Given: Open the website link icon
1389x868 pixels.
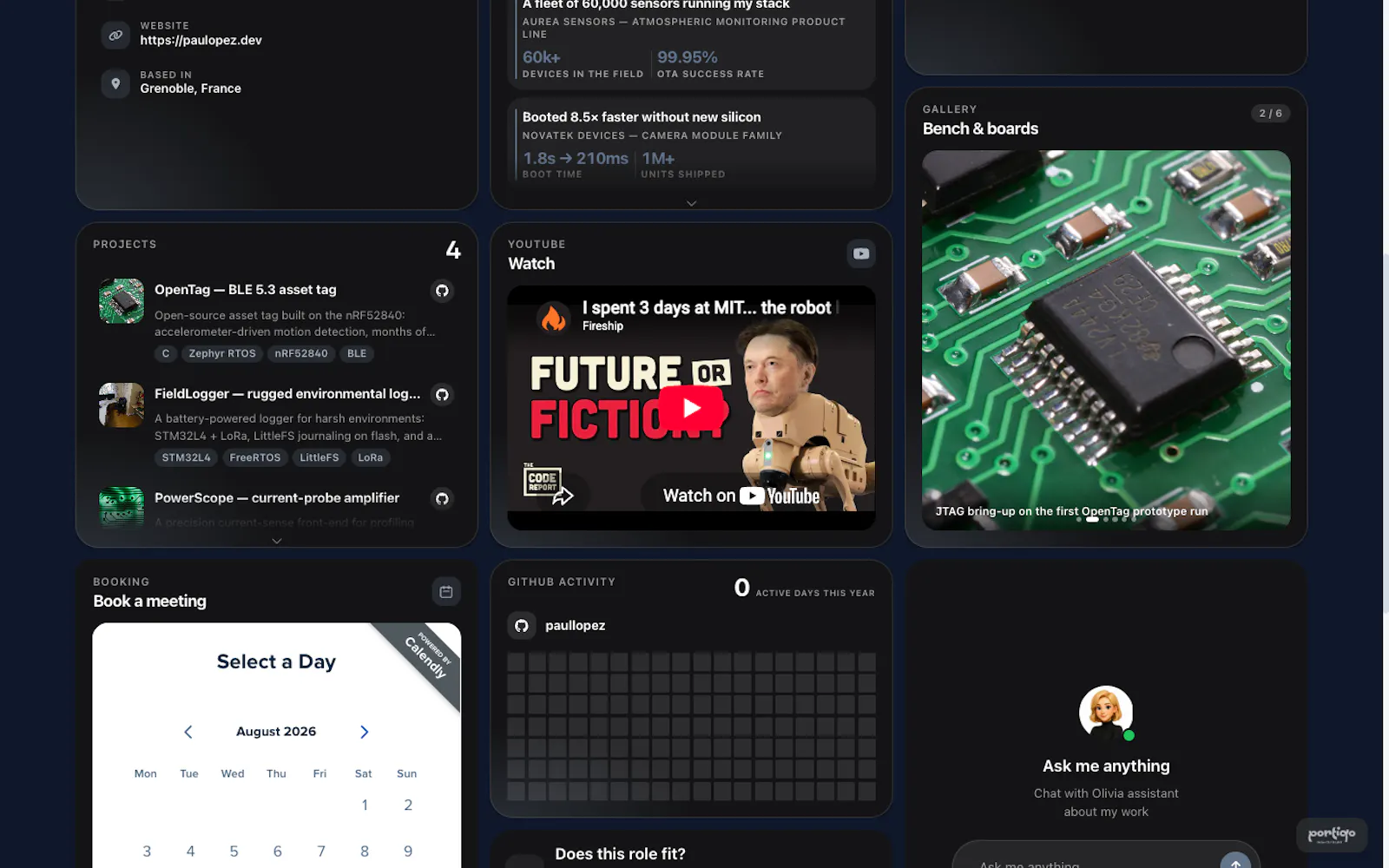Looking at the screenshot, I should tap(115, 35).
